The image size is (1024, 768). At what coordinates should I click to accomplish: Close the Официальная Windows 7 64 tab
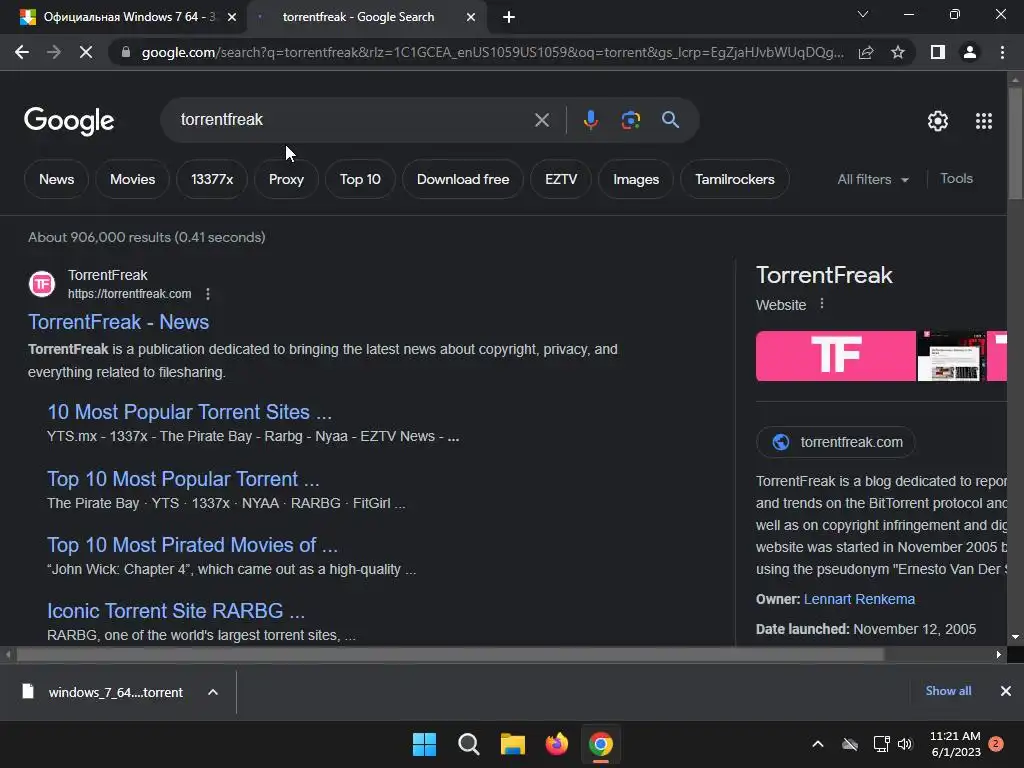click(232, 18)
